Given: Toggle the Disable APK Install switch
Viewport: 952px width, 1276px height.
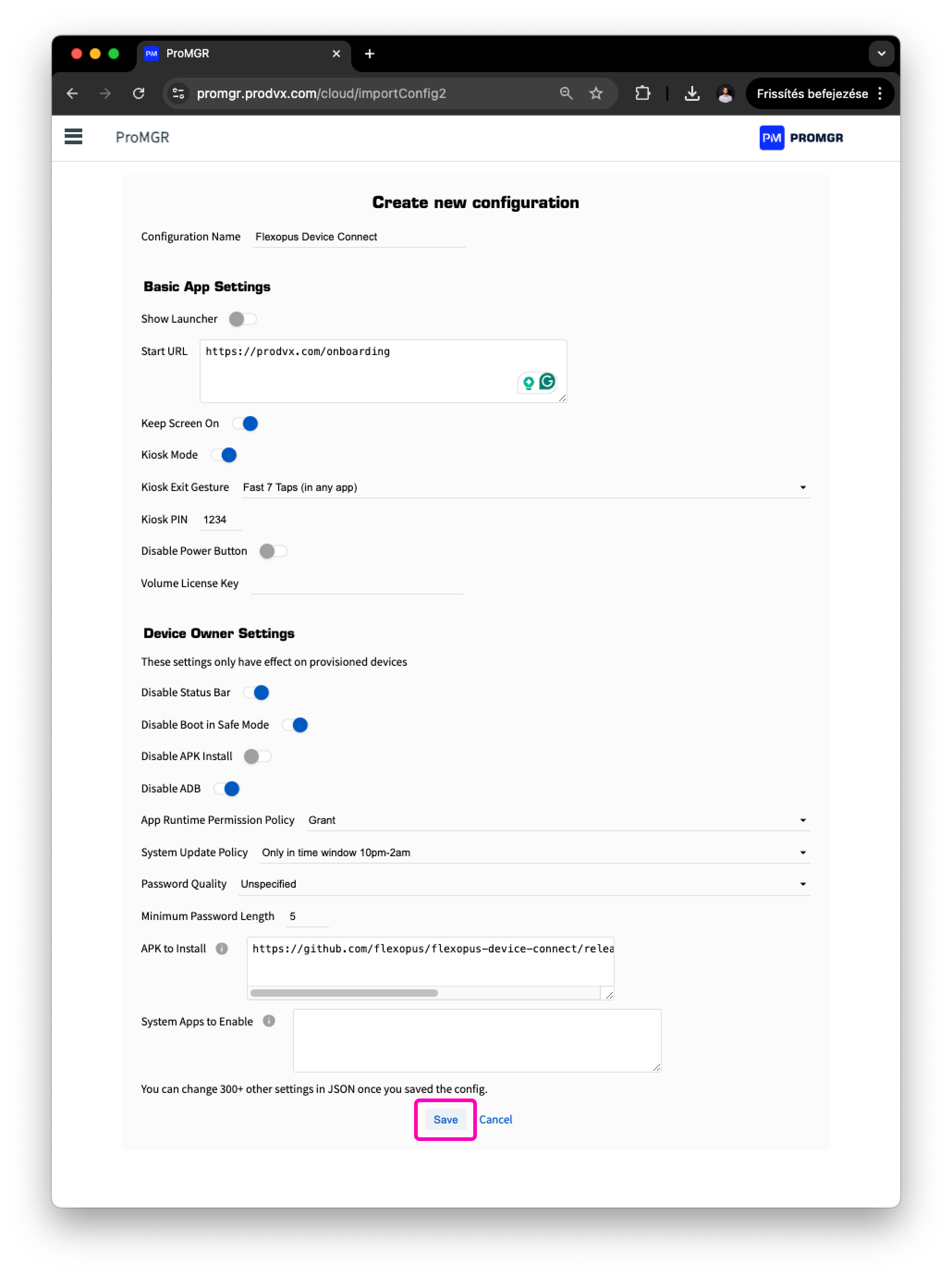Looking at the screenshot, I should coord(257,756).
